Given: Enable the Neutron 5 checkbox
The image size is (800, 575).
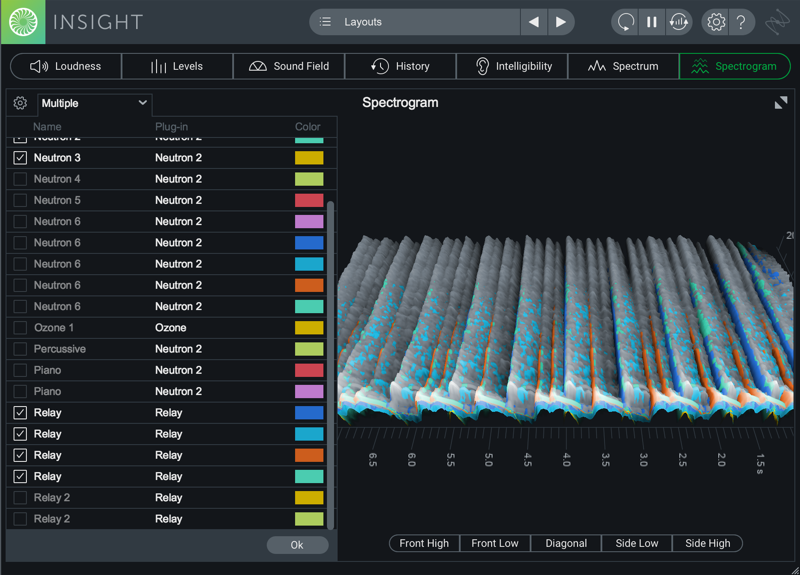Looking at the screenshot, I should tap(20, 200).
